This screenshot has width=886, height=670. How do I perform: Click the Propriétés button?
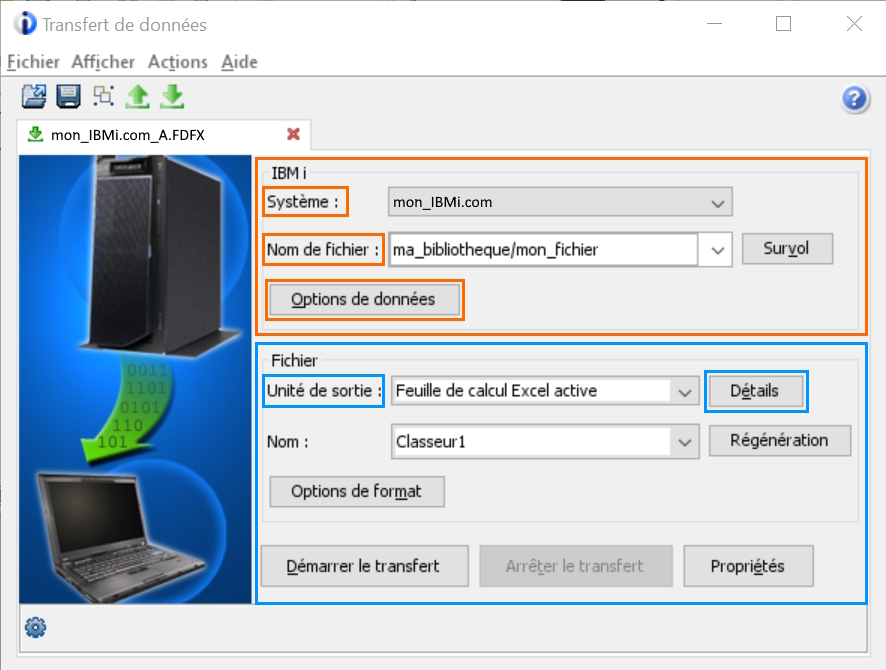(x=748, y=565)
